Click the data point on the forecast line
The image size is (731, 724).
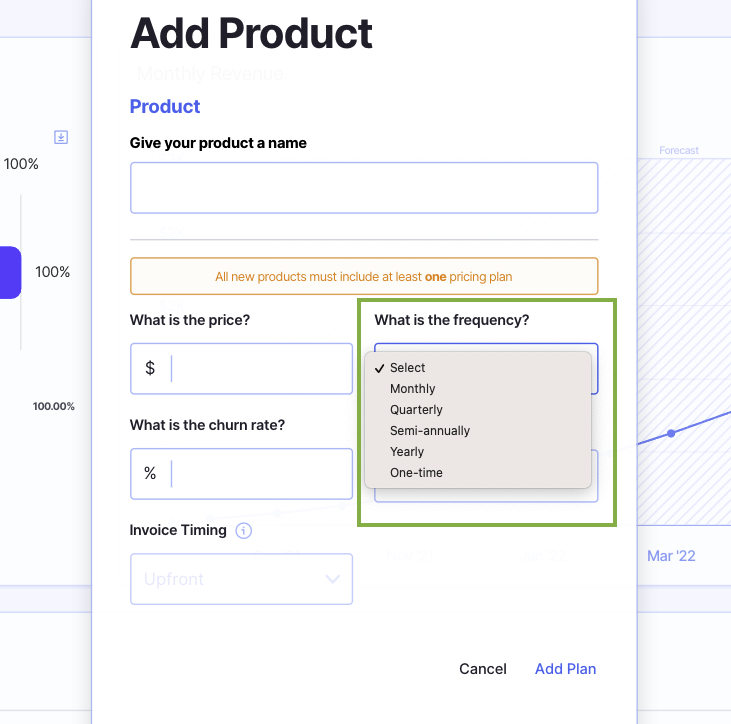pyautogui.click(x=671, y=433)
